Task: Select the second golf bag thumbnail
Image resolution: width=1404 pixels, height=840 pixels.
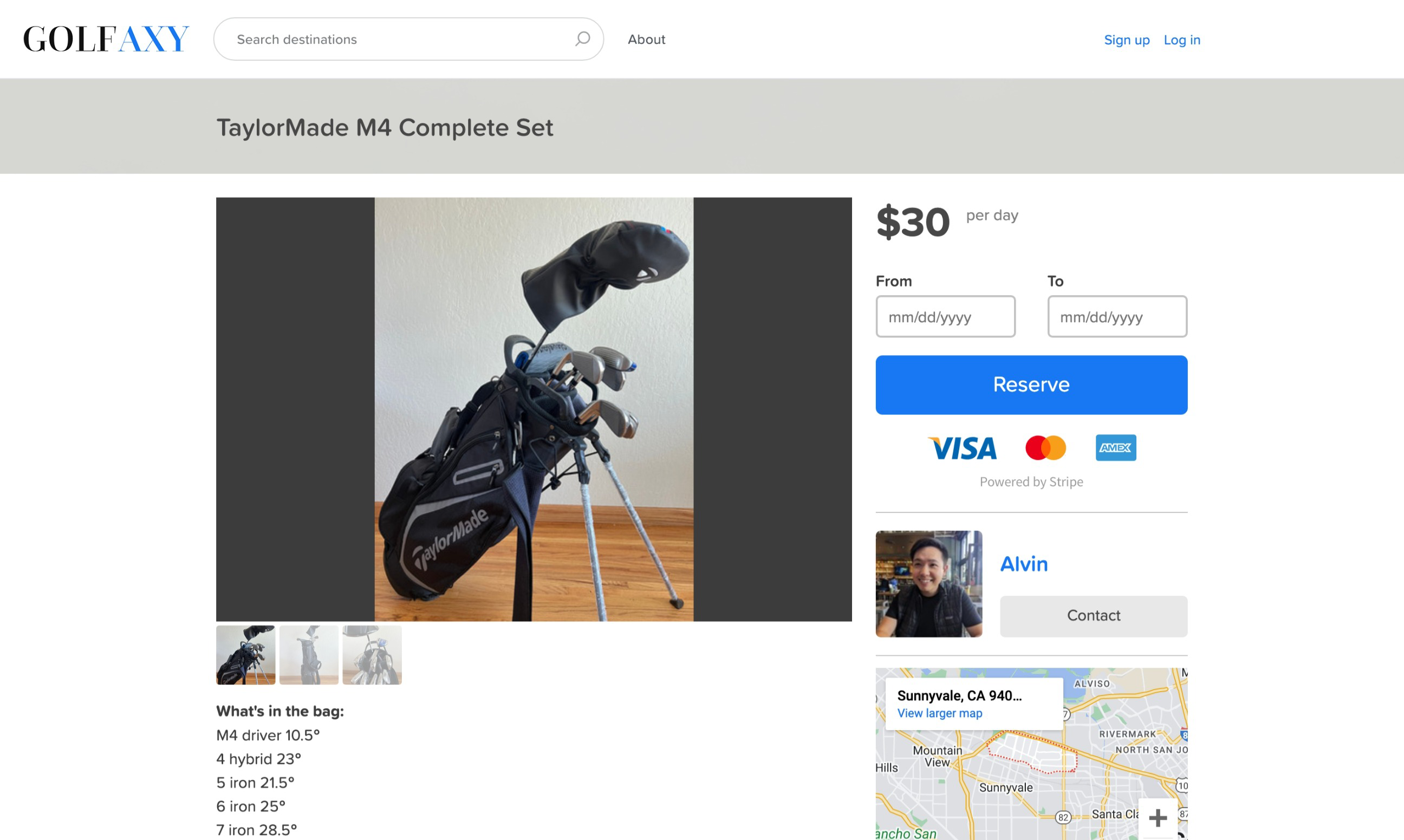Action: pos(309,655)
